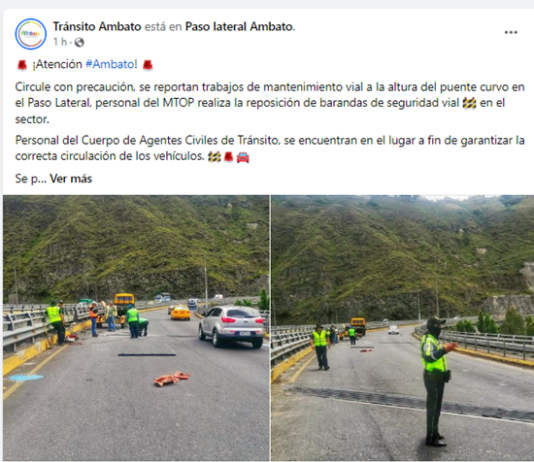
Task: Click the ¡Atención heading text
Action: [x=57, y=64]
